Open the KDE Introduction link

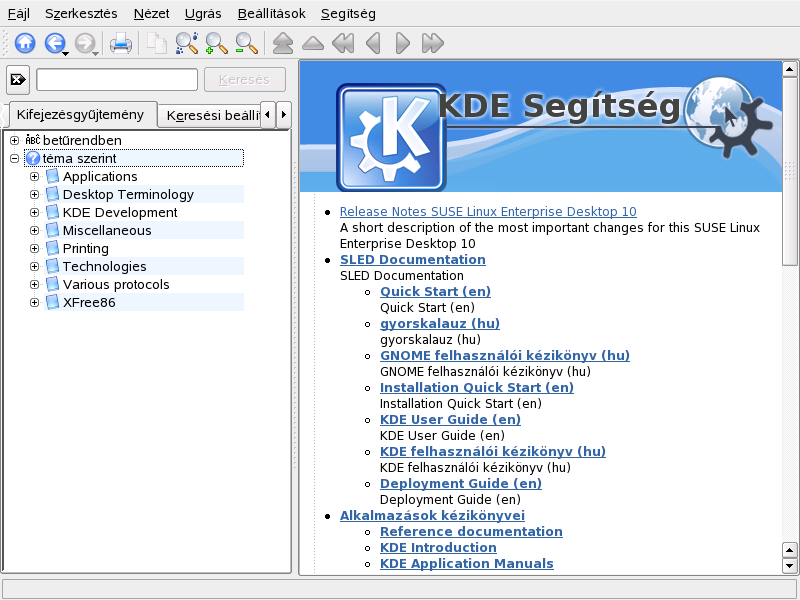[438, 547]
